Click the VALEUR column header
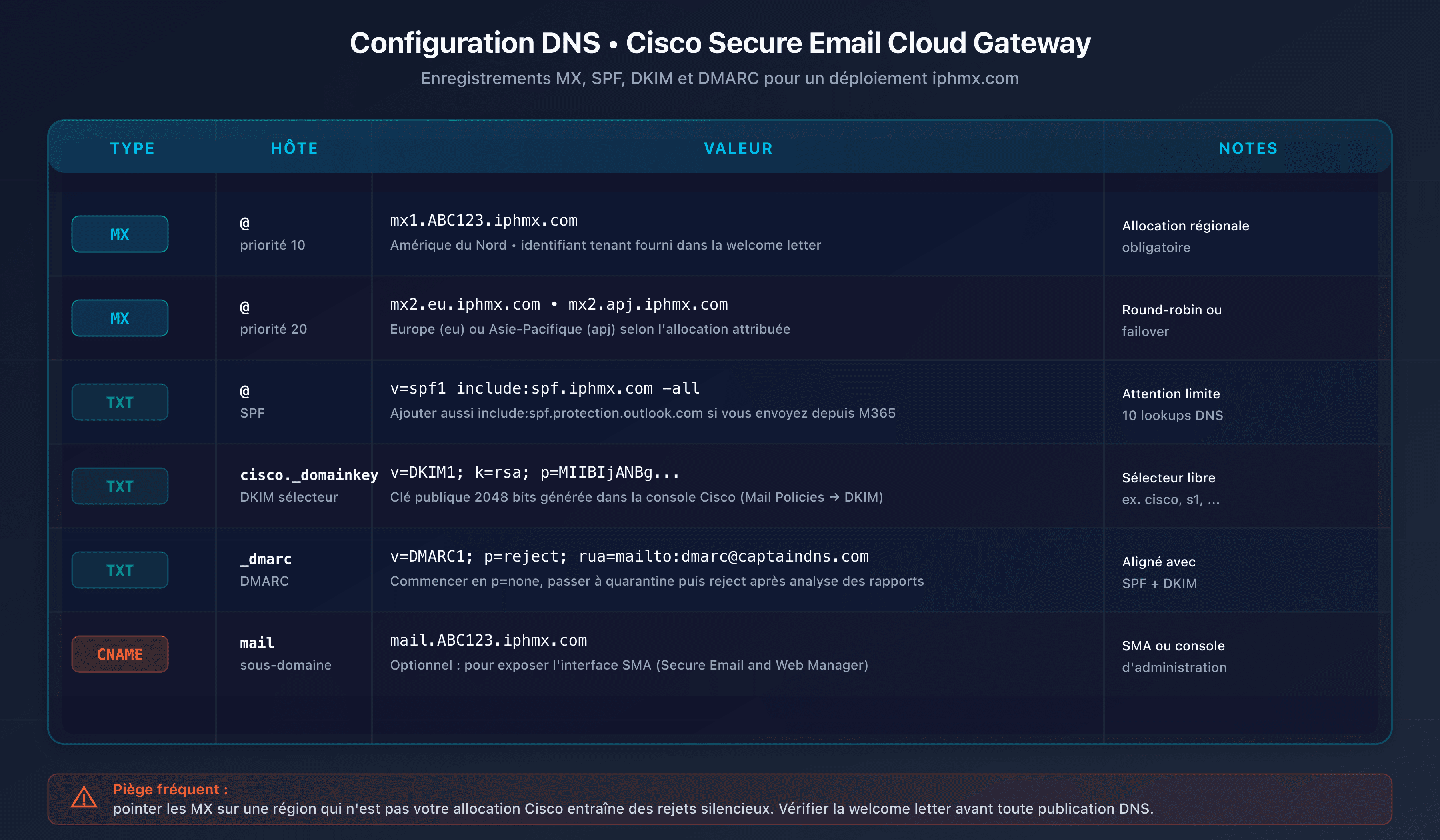Viewport: 1440px width, 840px height. 738,148
